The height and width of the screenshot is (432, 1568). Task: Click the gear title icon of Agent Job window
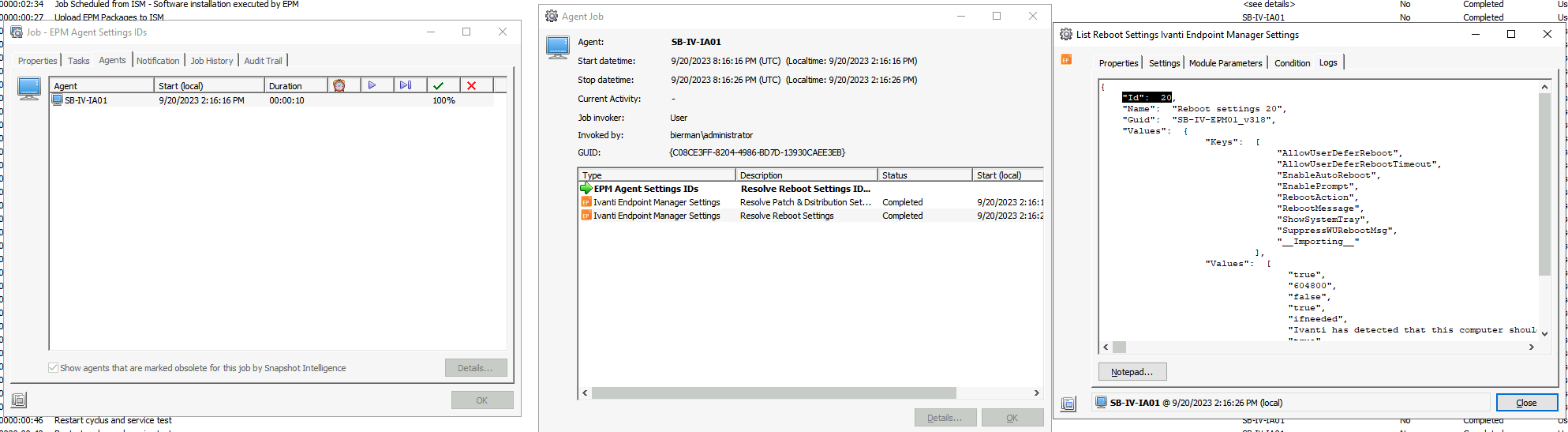(552, 17)
